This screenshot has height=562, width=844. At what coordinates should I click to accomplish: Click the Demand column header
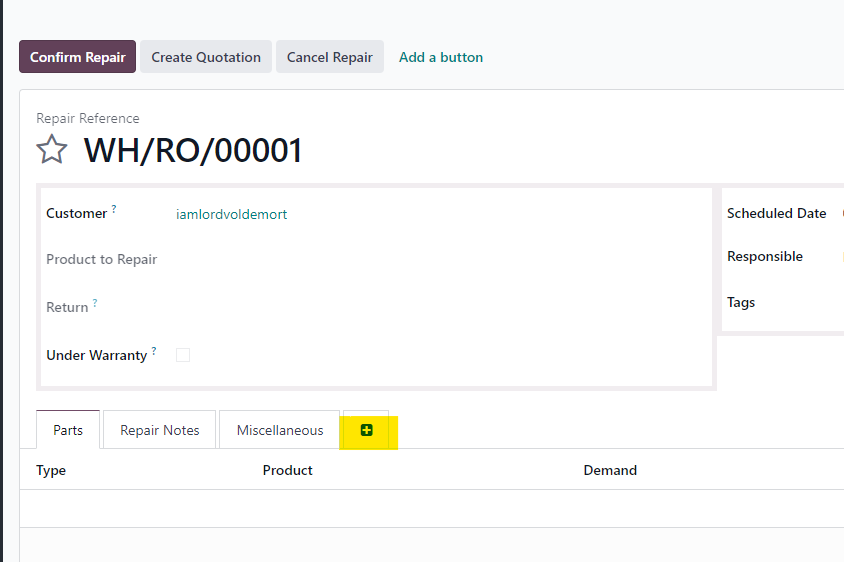(610, 470)
